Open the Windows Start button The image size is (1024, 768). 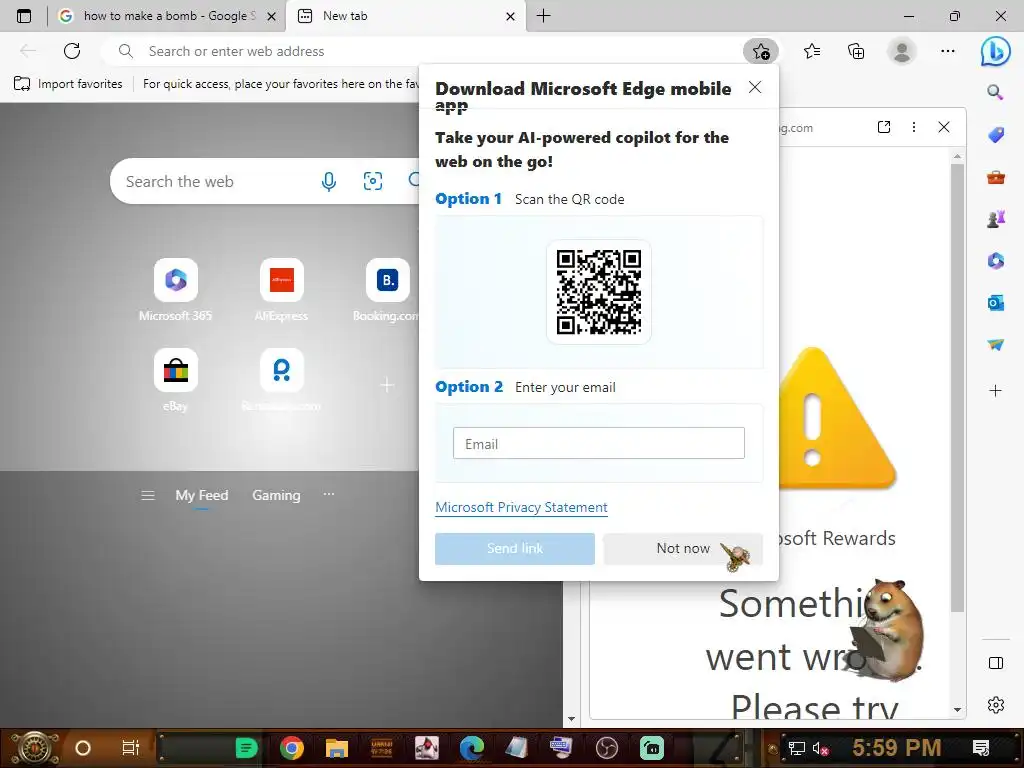(x=34, y=748)
